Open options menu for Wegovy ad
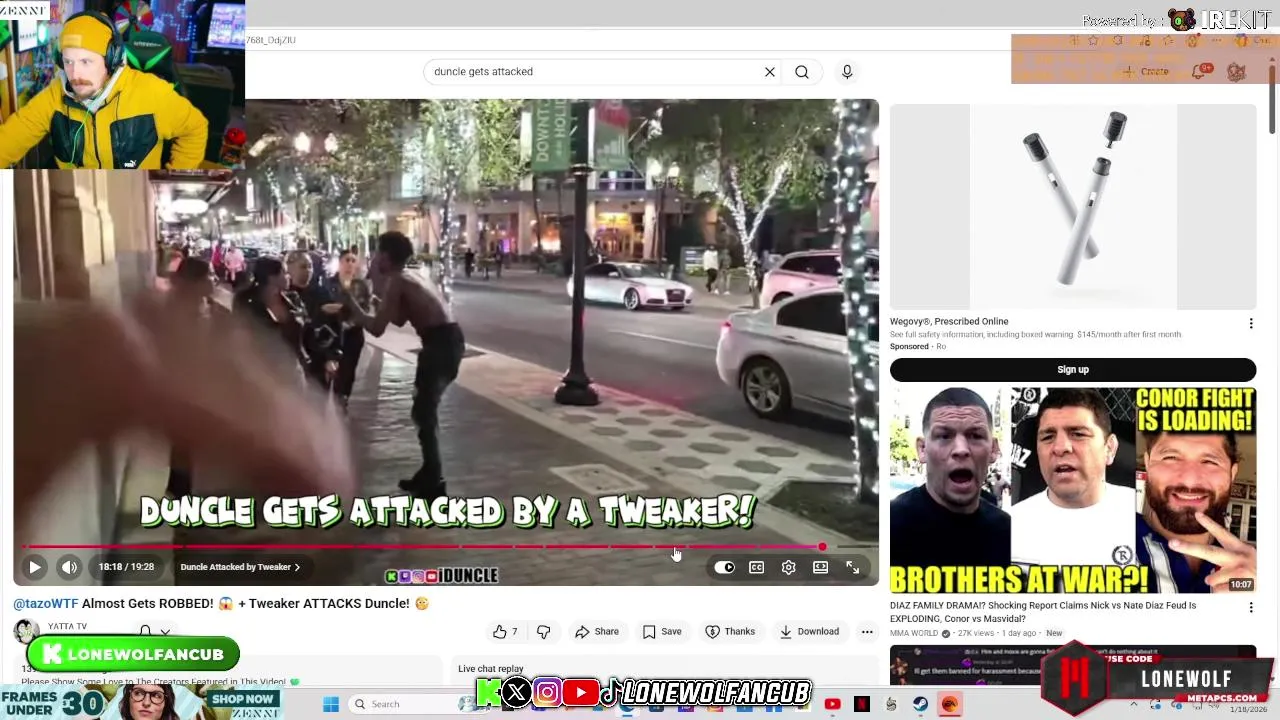Image resolution: width=1280 pixels, height=720 pixels. click(1250, 324)
